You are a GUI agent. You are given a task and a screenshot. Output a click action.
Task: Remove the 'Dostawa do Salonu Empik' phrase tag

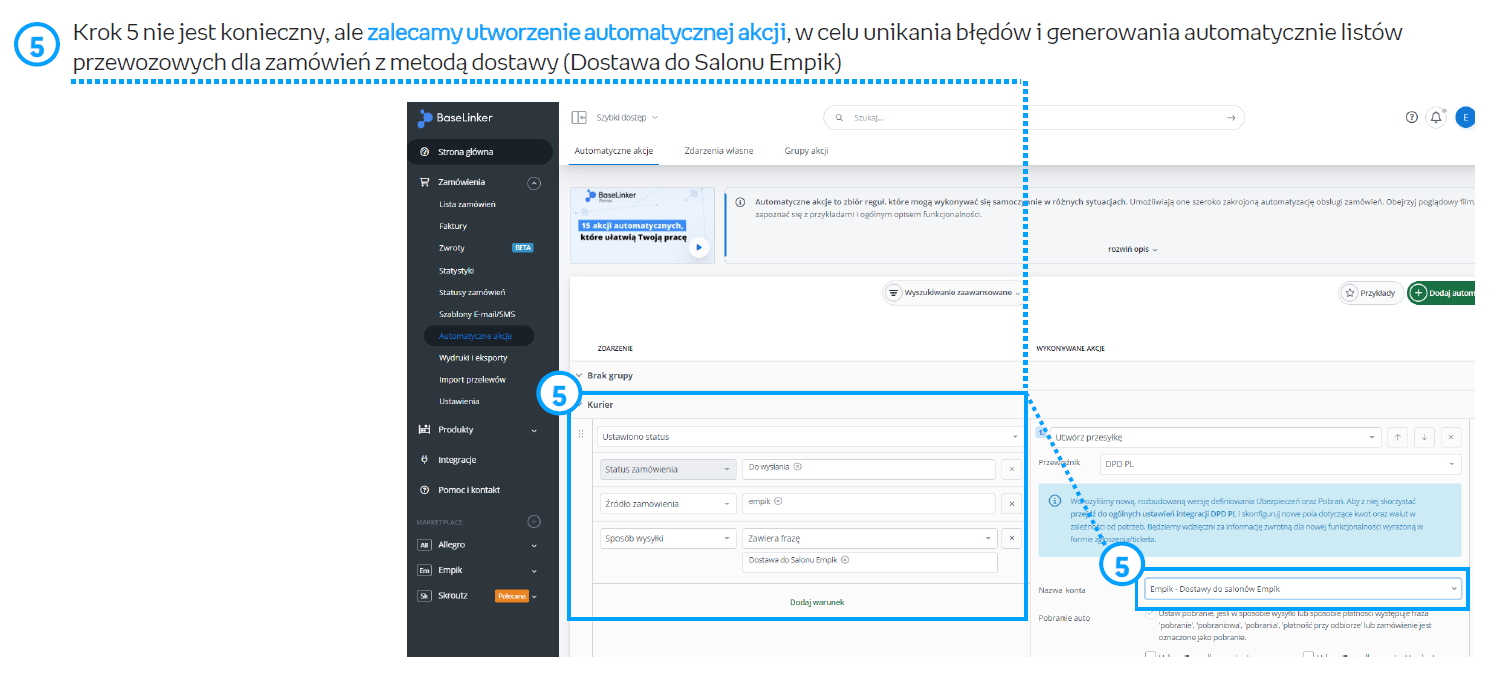point(845,560)
